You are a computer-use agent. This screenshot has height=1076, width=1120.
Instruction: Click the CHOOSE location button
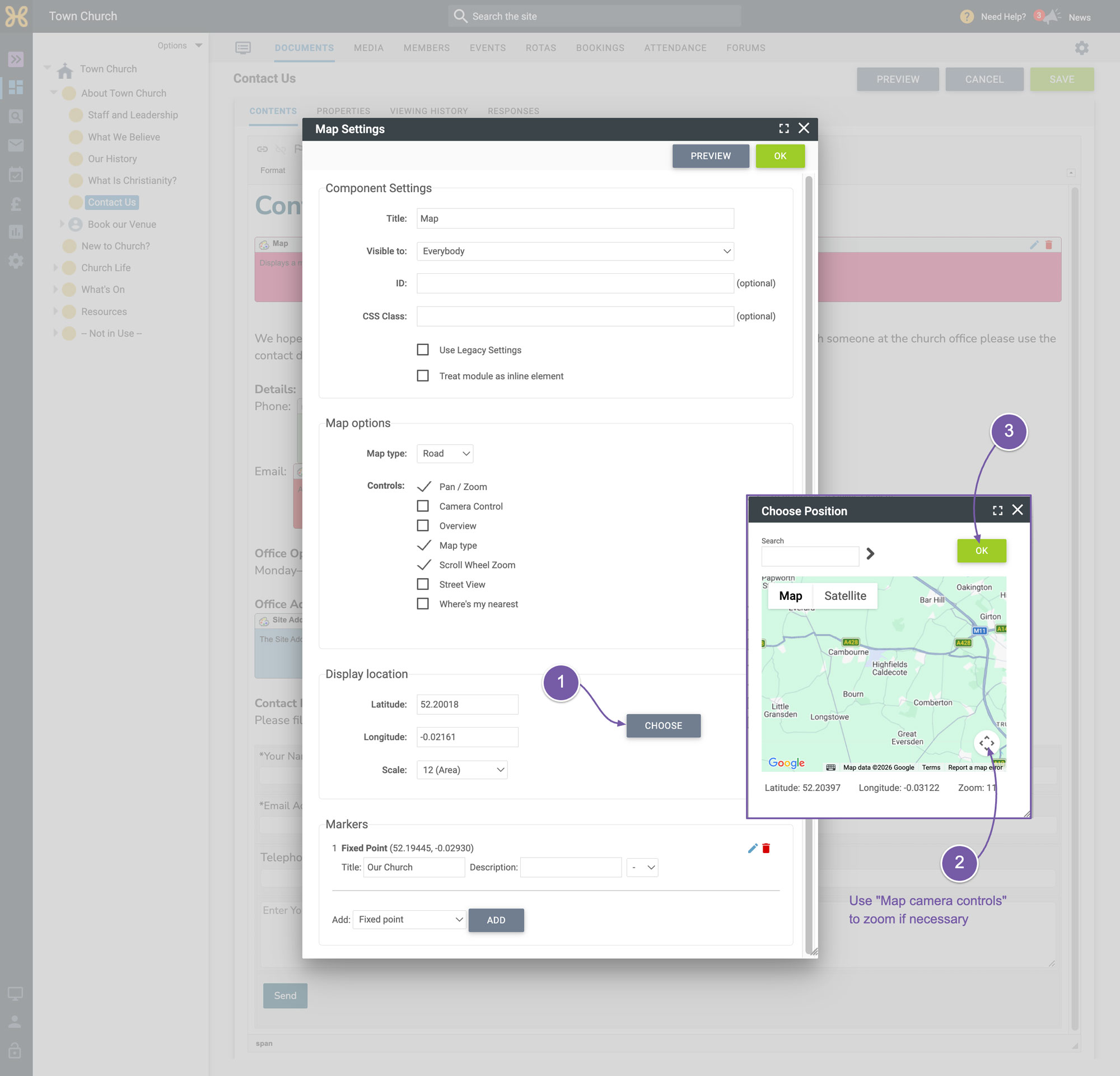pyautogui.click(x=664, y=726)
